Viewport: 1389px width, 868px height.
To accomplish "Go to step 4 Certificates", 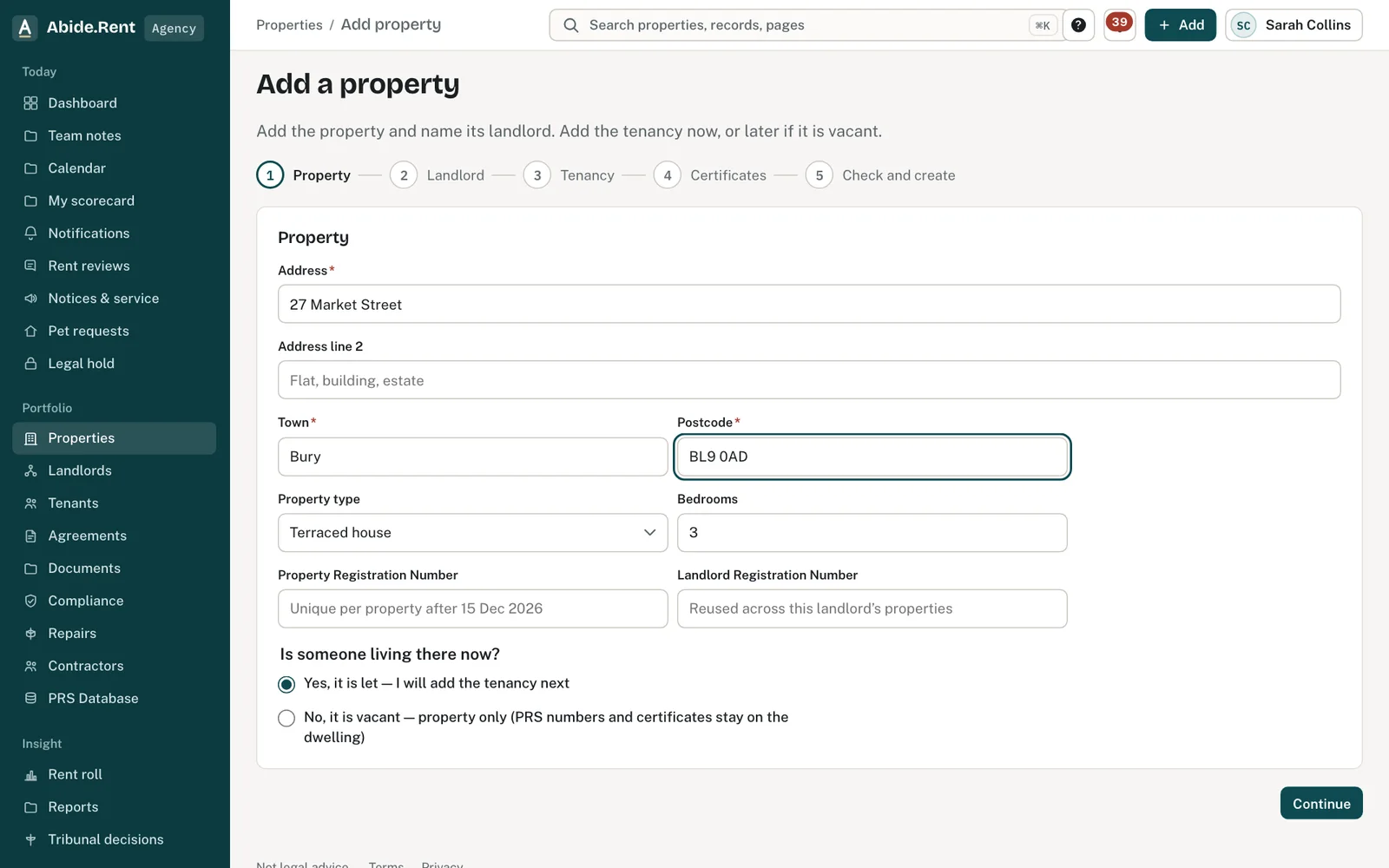I will (x=710, y=175).
